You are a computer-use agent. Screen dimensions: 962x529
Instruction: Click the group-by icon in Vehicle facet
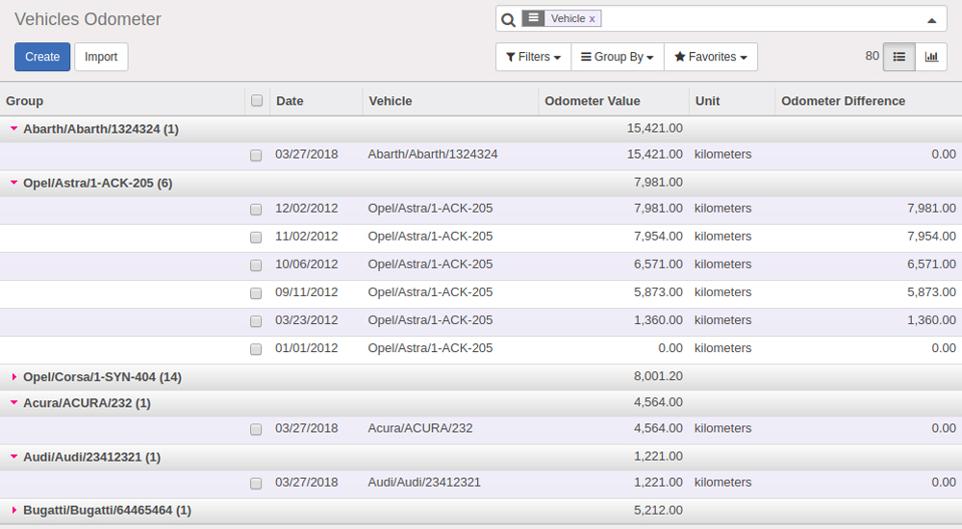tap(533, 18)
